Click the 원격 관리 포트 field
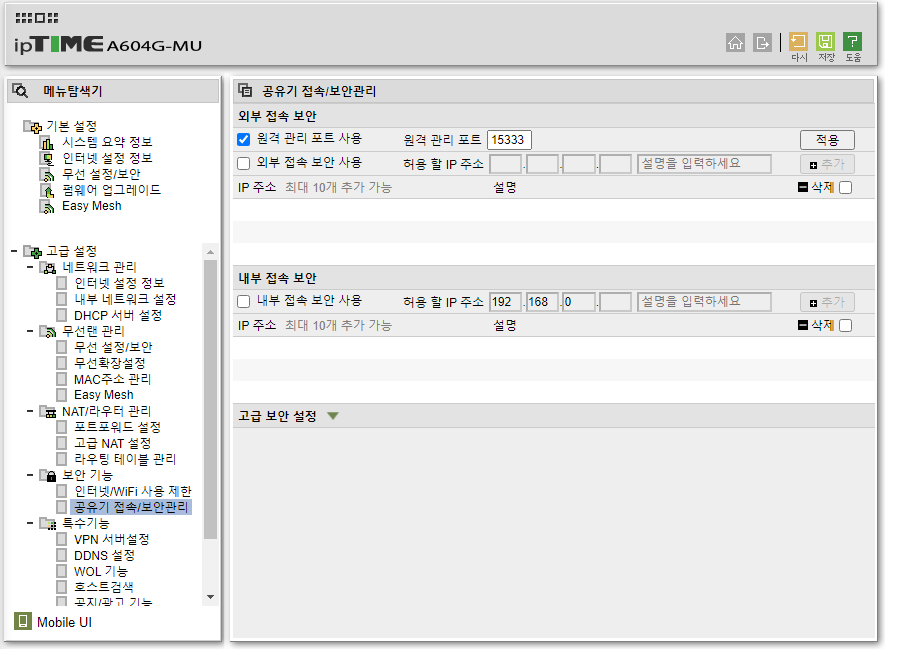This screenshot has height=649, width=902. (508, 139)
